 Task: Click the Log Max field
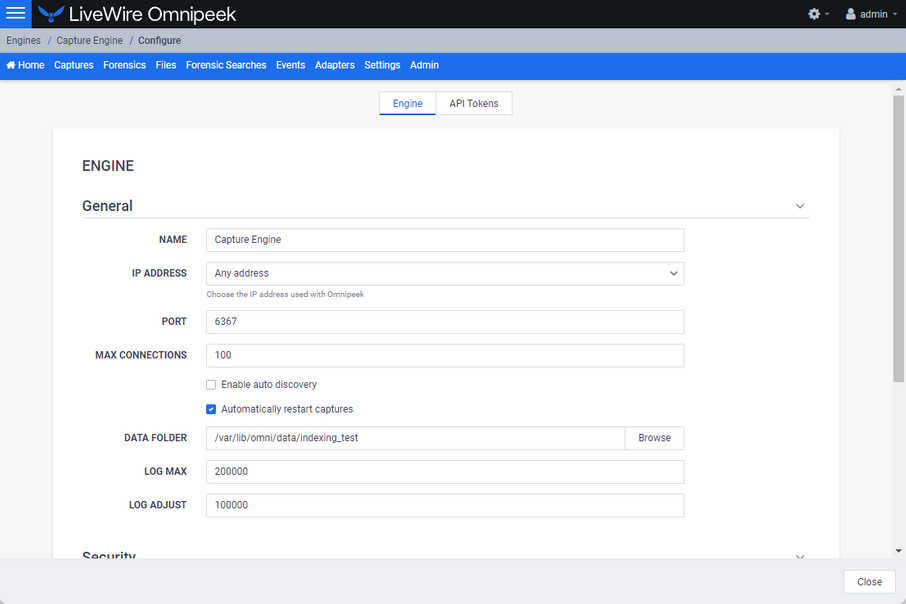click(x=445, y=472)
